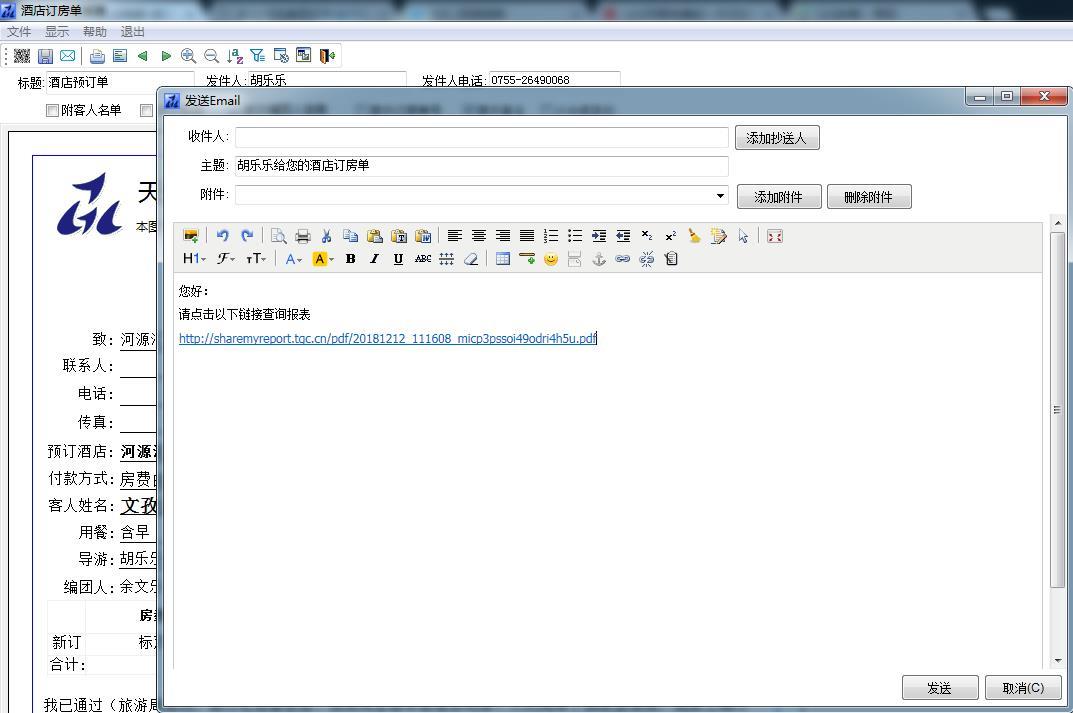Click paste as plain text icon

point(399,236)
